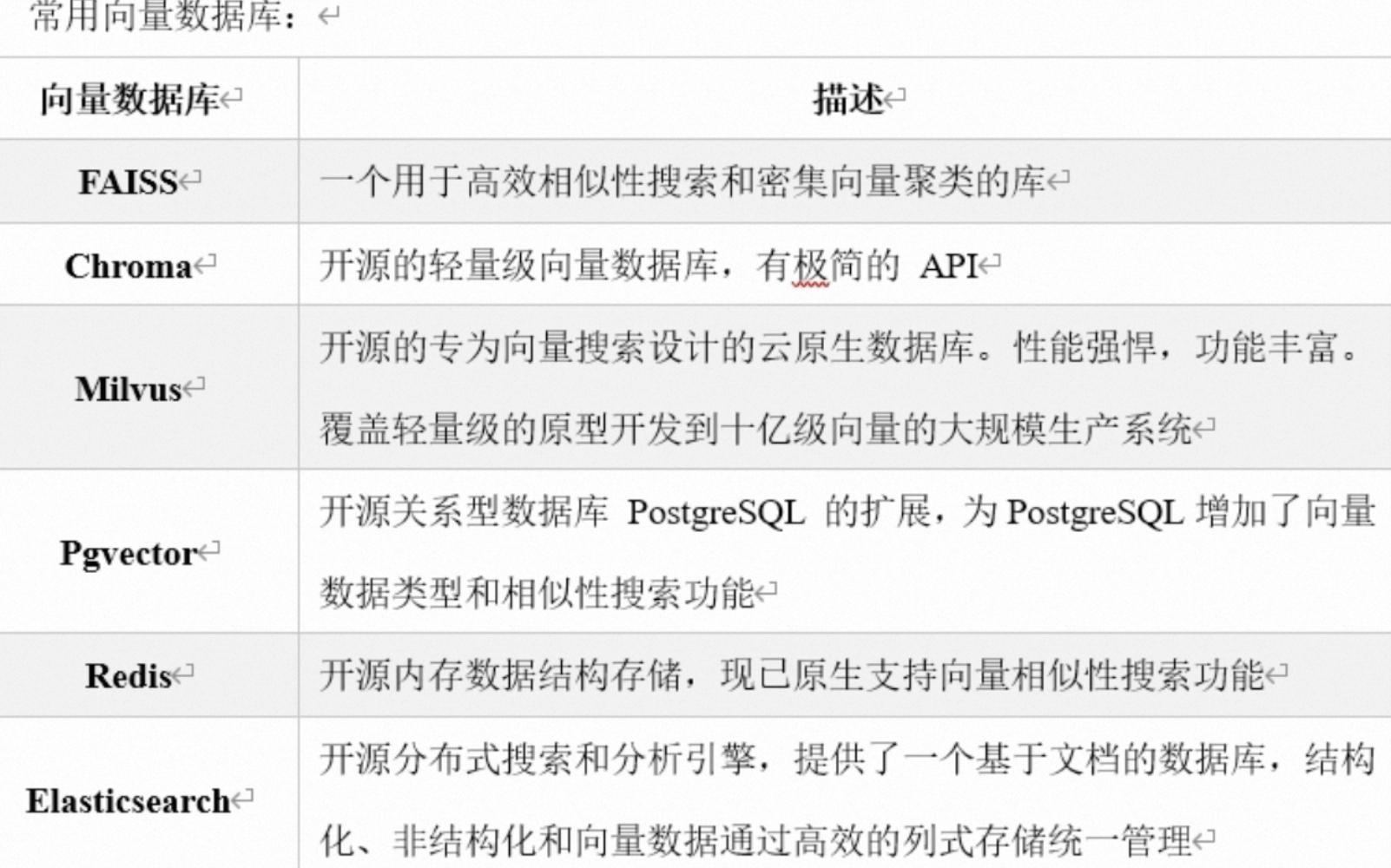Click Pgvector line 数据类型和相似性搜索功能
This screenshot has width=1391, height=868.
tap(537, 593)
